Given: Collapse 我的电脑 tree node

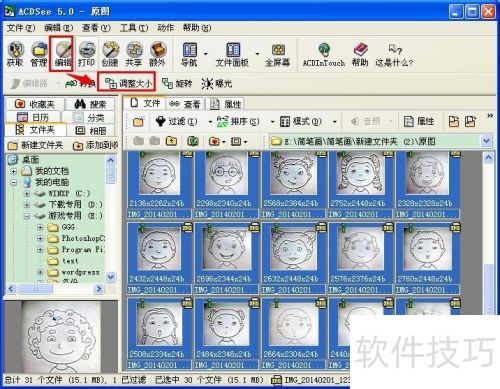Looking at the screenshot, I should coord(14,183).
